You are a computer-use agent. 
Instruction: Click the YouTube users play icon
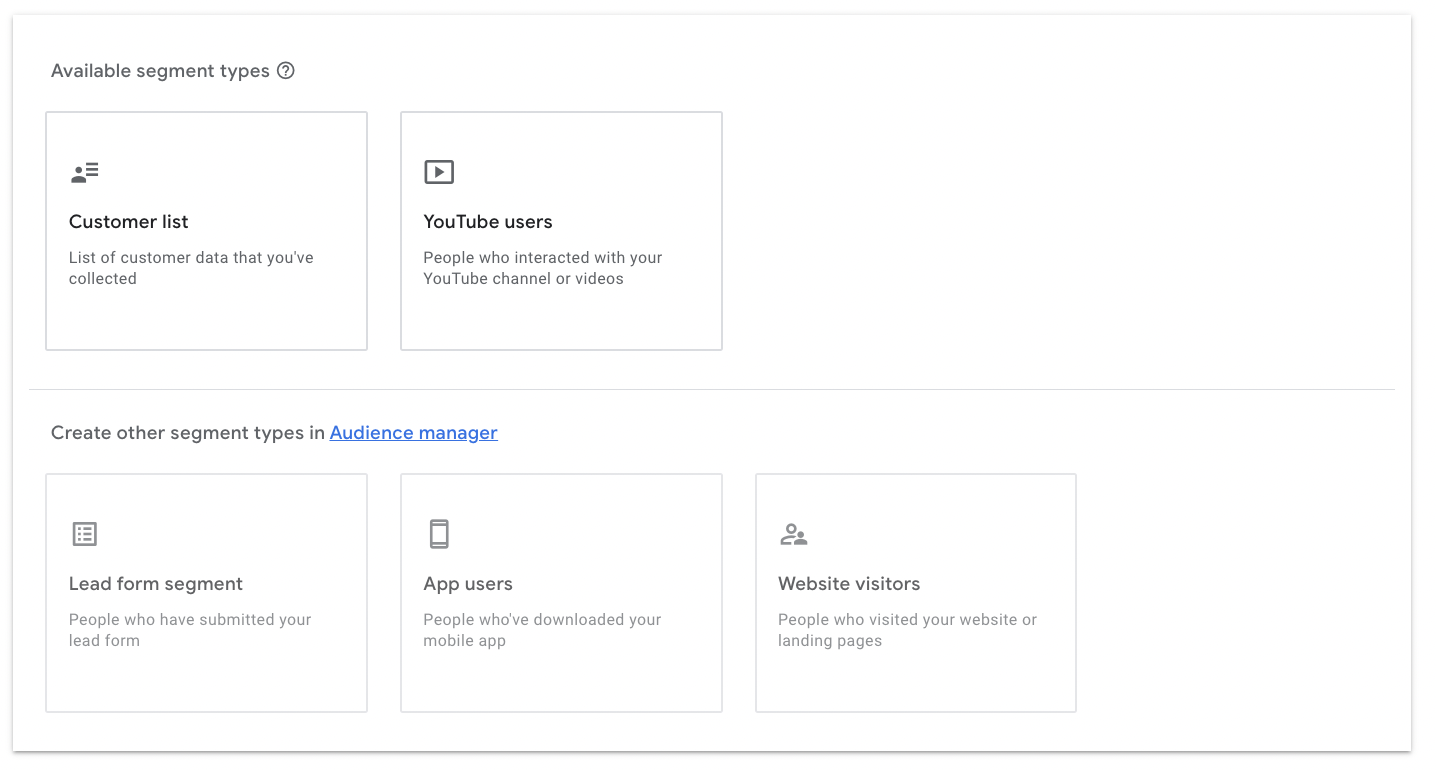tap(439, 172)
